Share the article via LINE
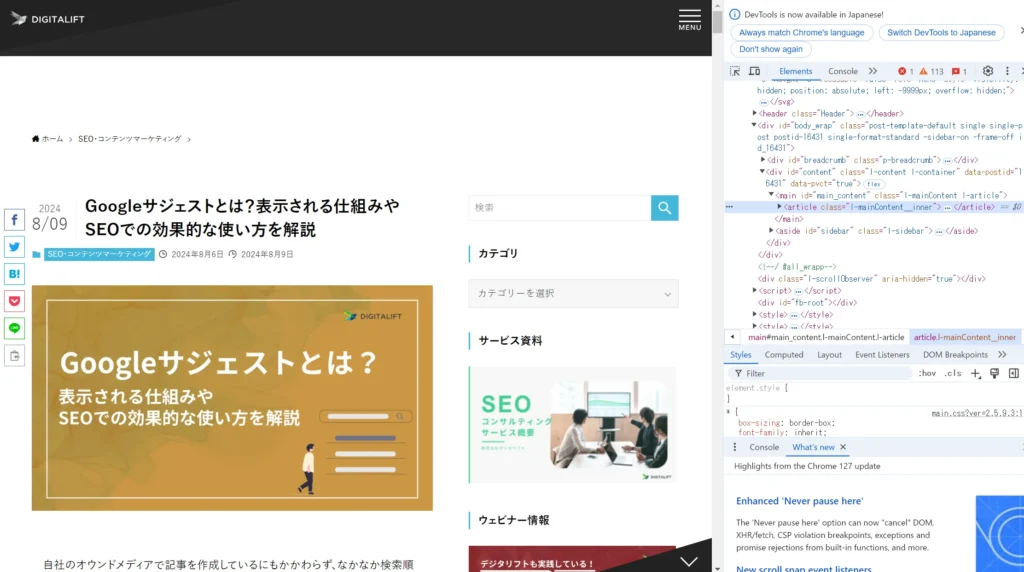 pos(14,328)
